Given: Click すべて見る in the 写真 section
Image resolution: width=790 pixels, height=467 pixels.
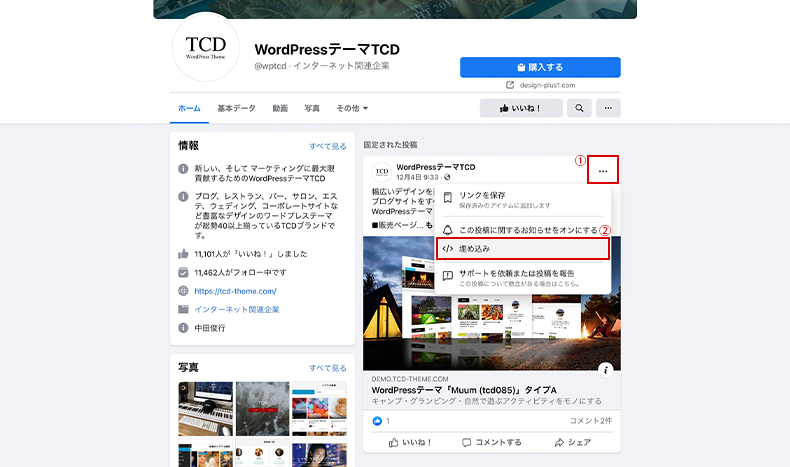Looking at the screenshot, I should click(327, 368).
